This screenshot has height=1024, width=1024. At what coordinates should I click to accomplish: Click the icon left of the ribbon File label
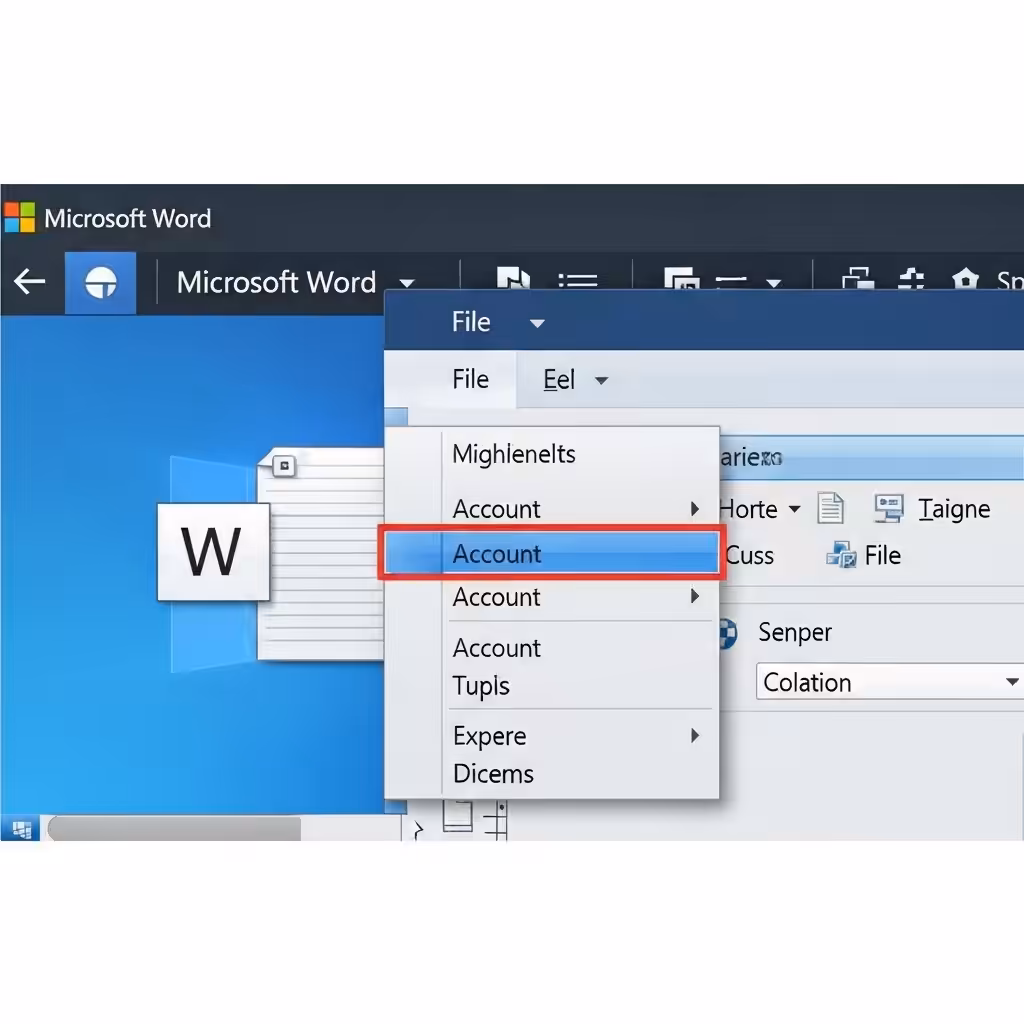(841, 555)
